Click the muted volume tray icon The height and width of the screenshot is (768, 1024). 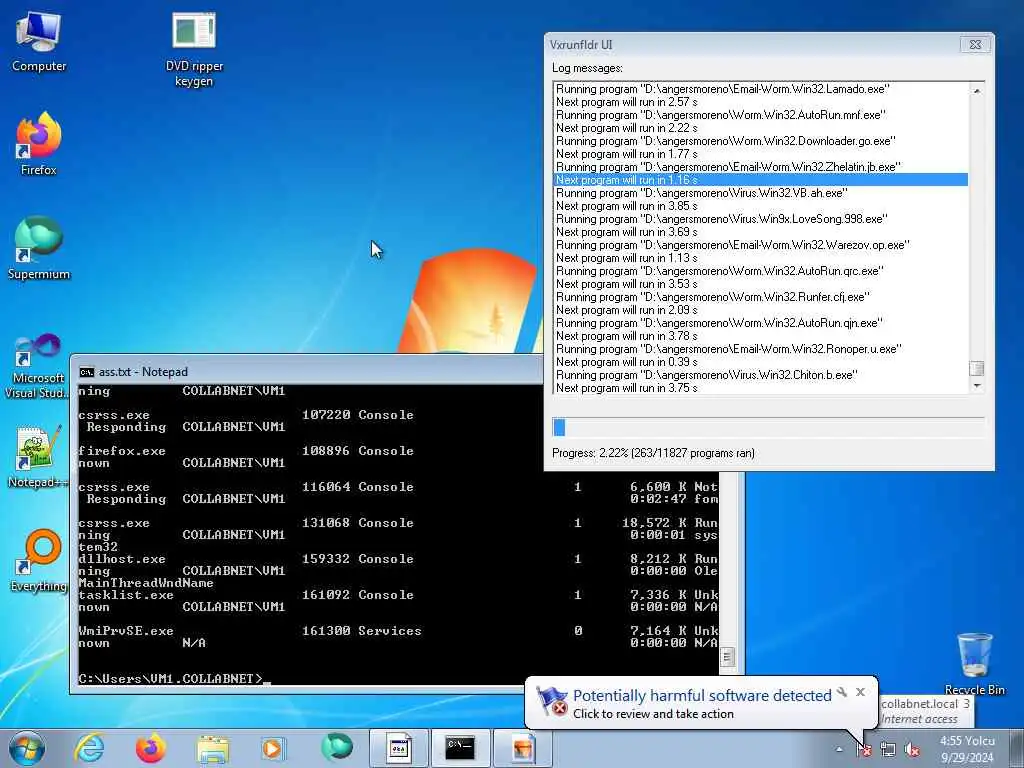(x=912, y=749)
